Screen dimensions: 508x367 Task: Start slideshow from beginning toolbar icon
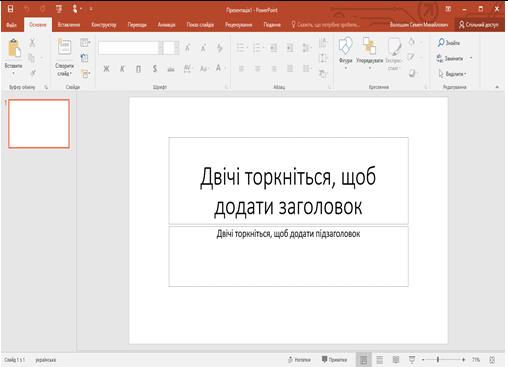pyautogui.click(x=59, y=9)
